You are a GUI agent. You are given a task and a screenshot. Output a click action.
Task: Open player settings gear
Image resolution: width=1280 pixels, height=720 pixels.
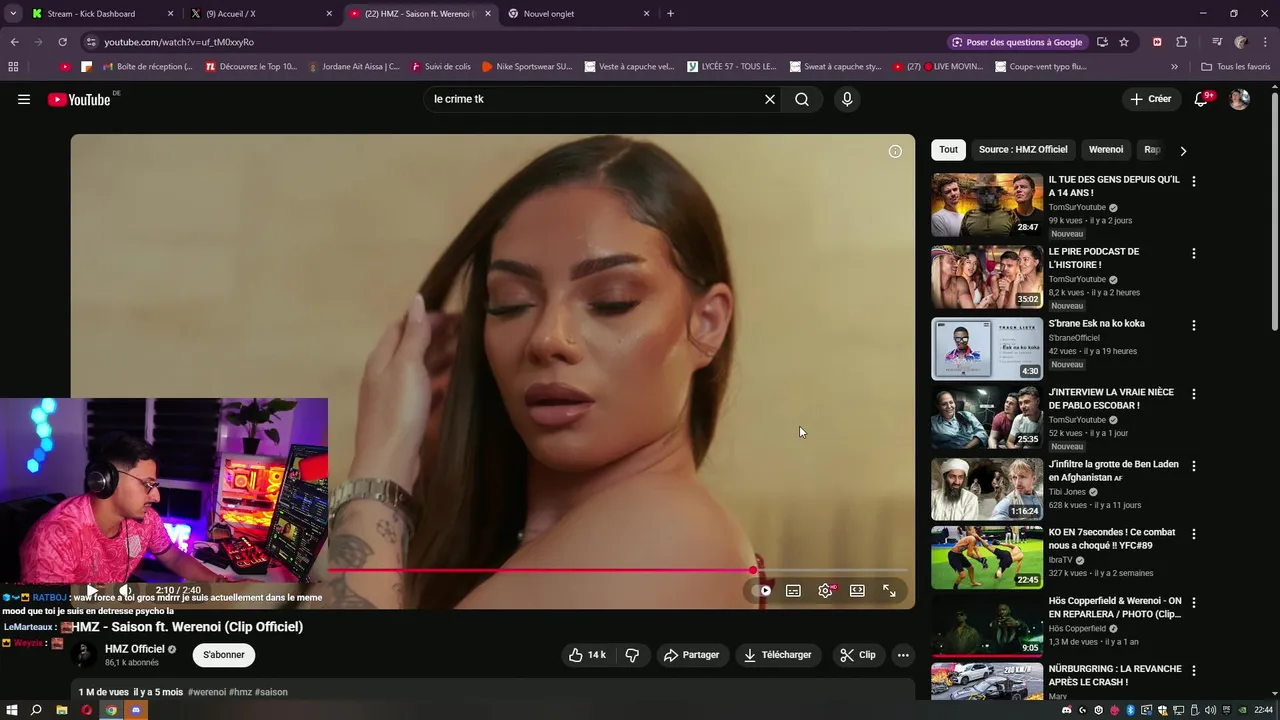pos(825,591)
